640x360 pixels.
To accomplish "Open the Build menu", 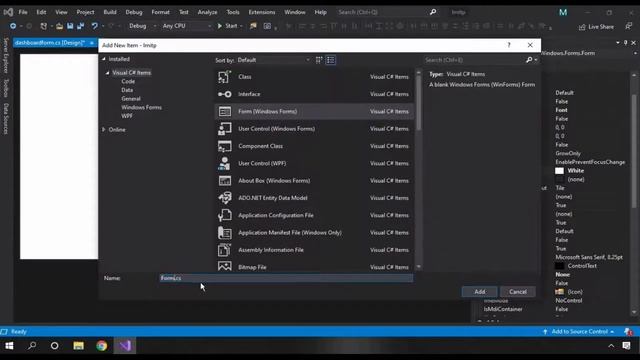I will [110, 12].
